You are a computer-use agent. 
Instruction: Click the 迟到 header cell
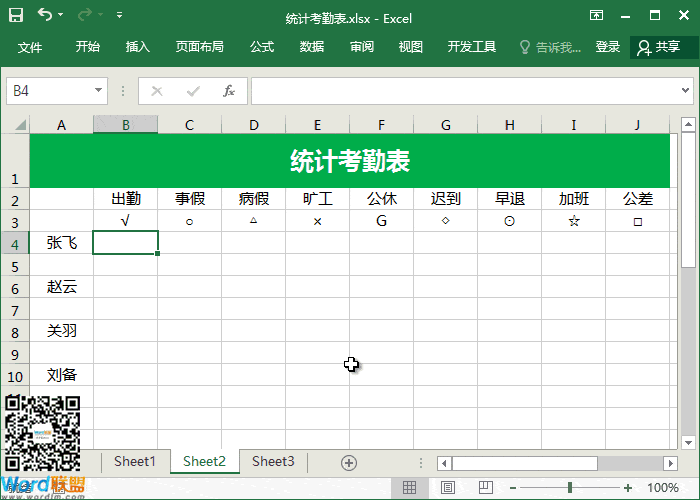[x=446, y=199]
